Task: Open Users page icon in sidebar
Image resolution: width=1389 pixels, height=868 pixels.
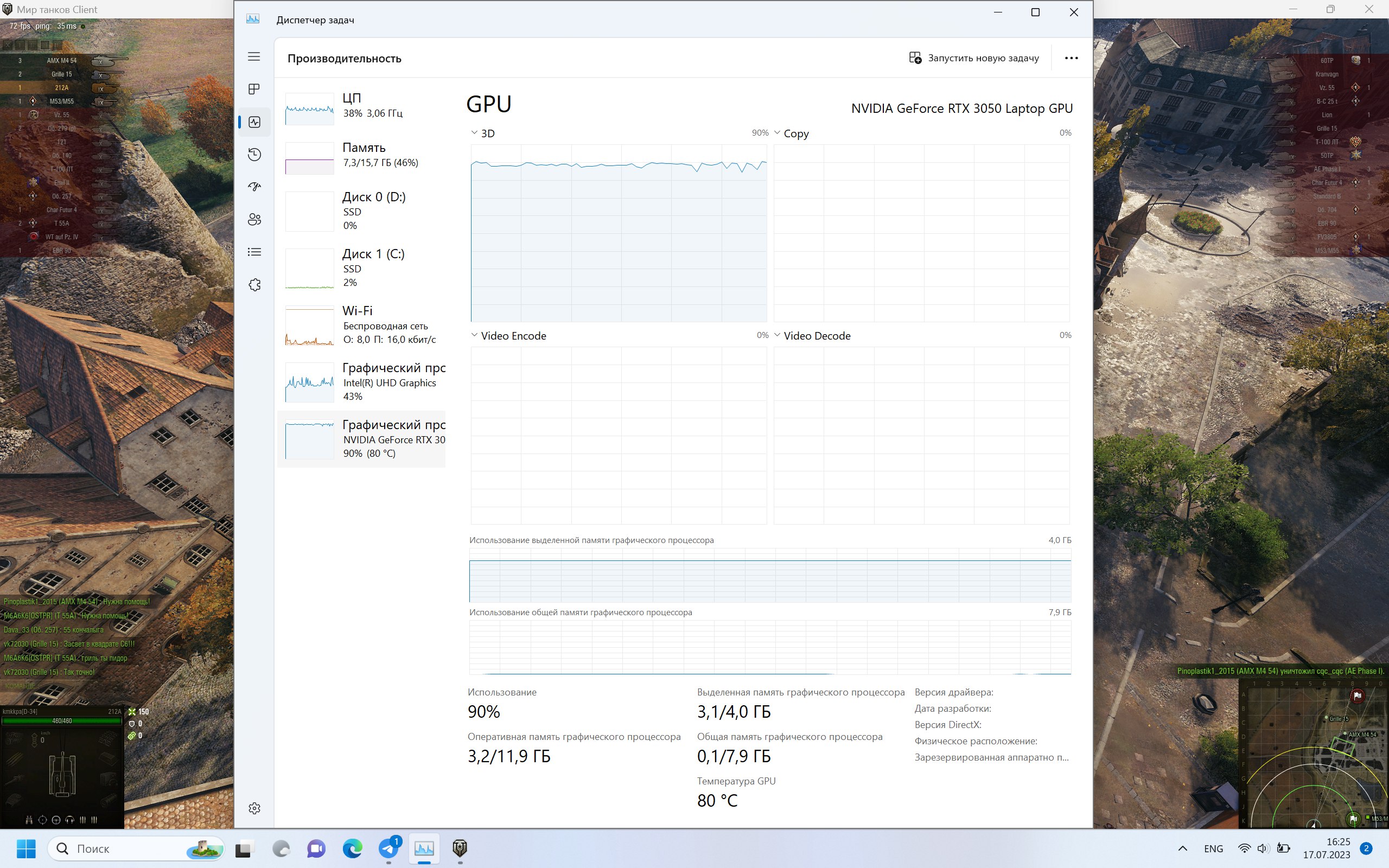Action: (x=254, y=219)
